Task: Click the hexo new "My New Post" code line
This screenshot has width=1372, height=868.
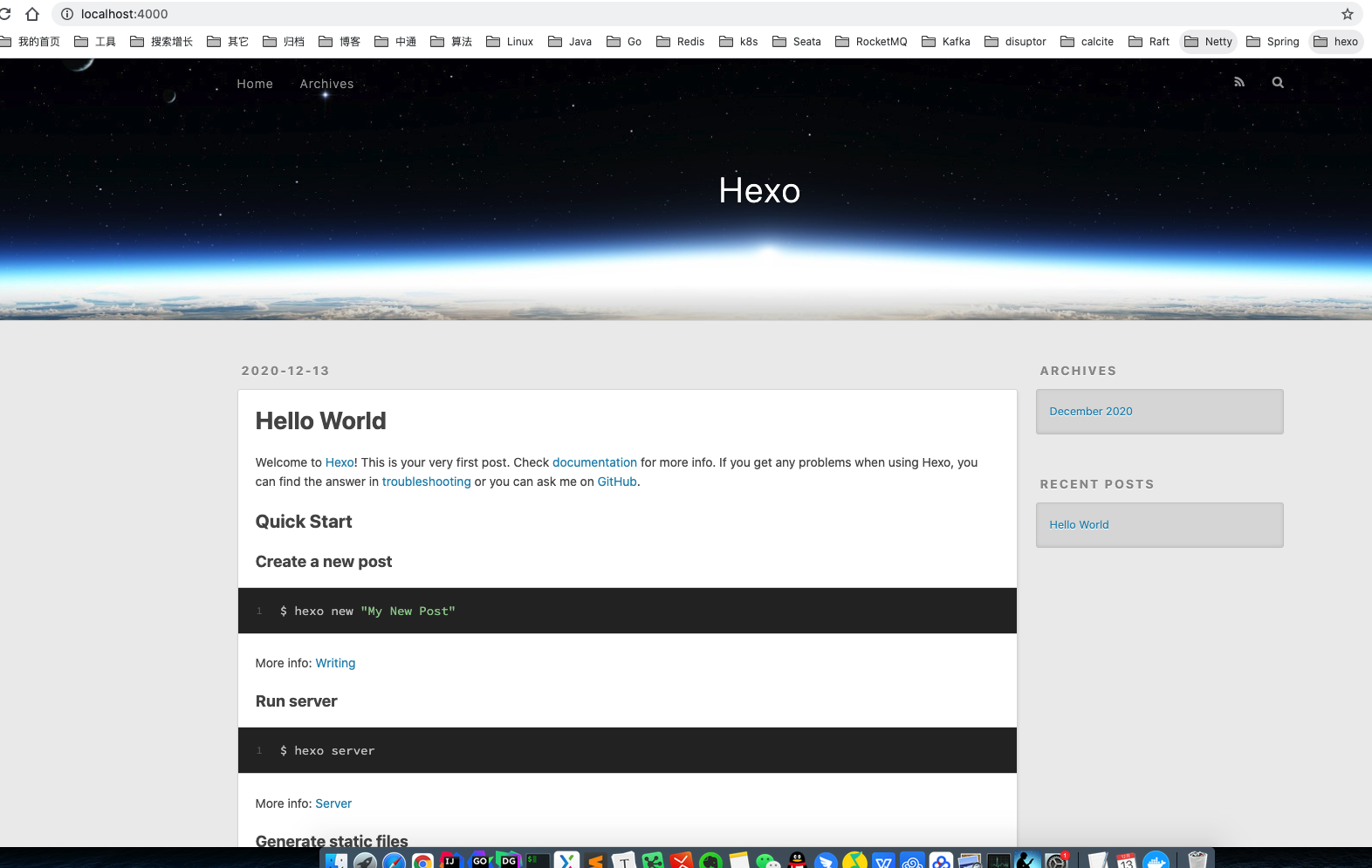Action: click(367, 612)
